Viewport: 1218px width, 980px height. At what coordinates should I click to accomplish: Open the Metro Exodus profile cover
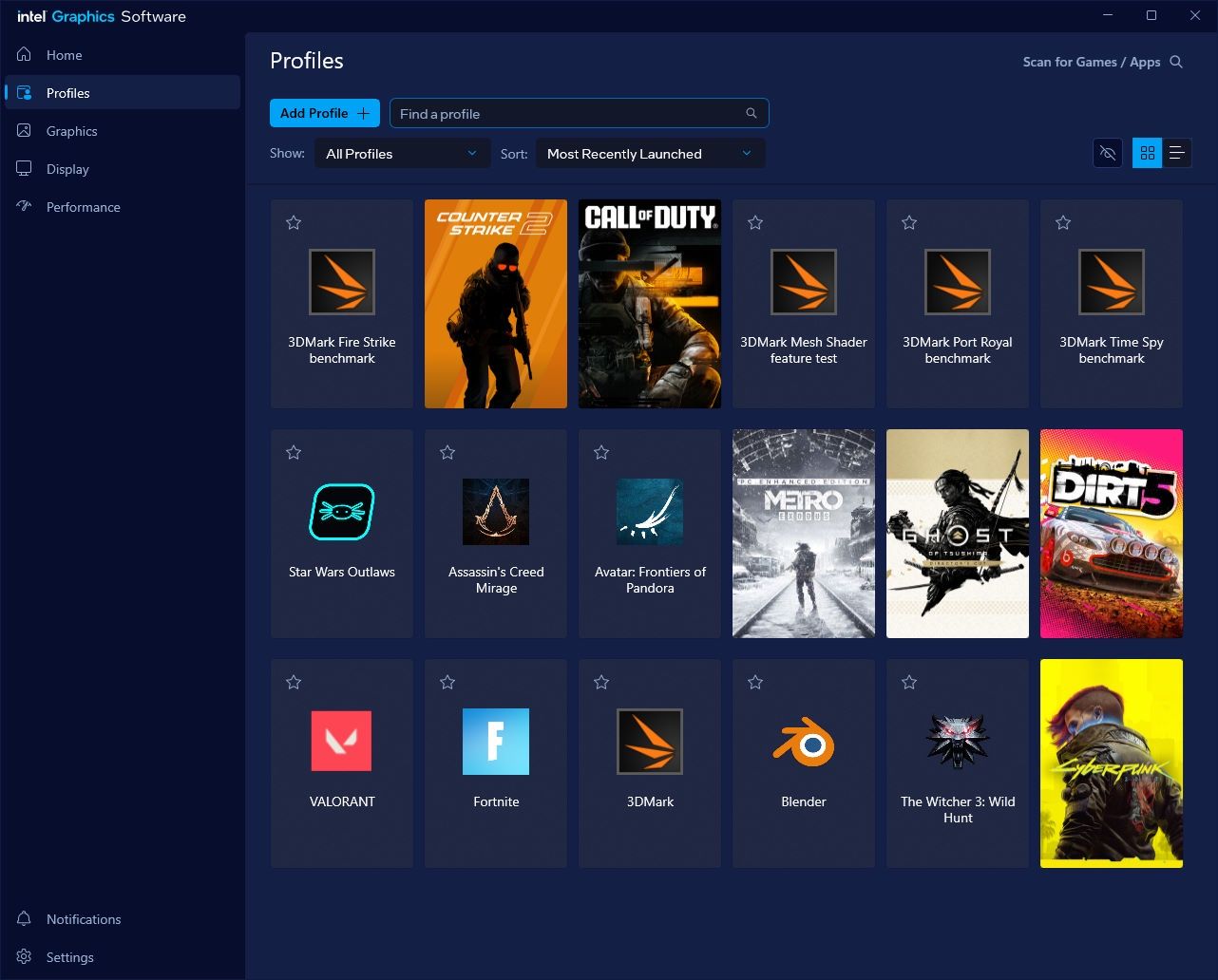804,534
